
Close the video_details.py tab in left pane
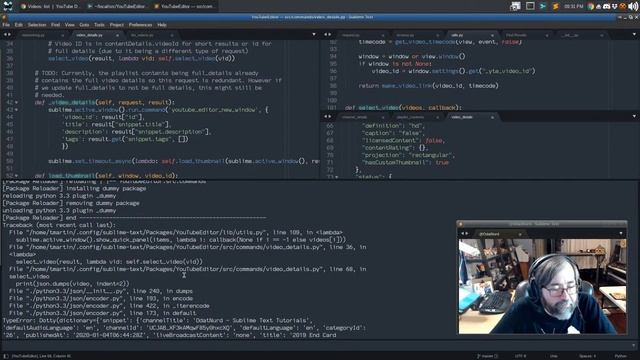click(x=117, y=36)
